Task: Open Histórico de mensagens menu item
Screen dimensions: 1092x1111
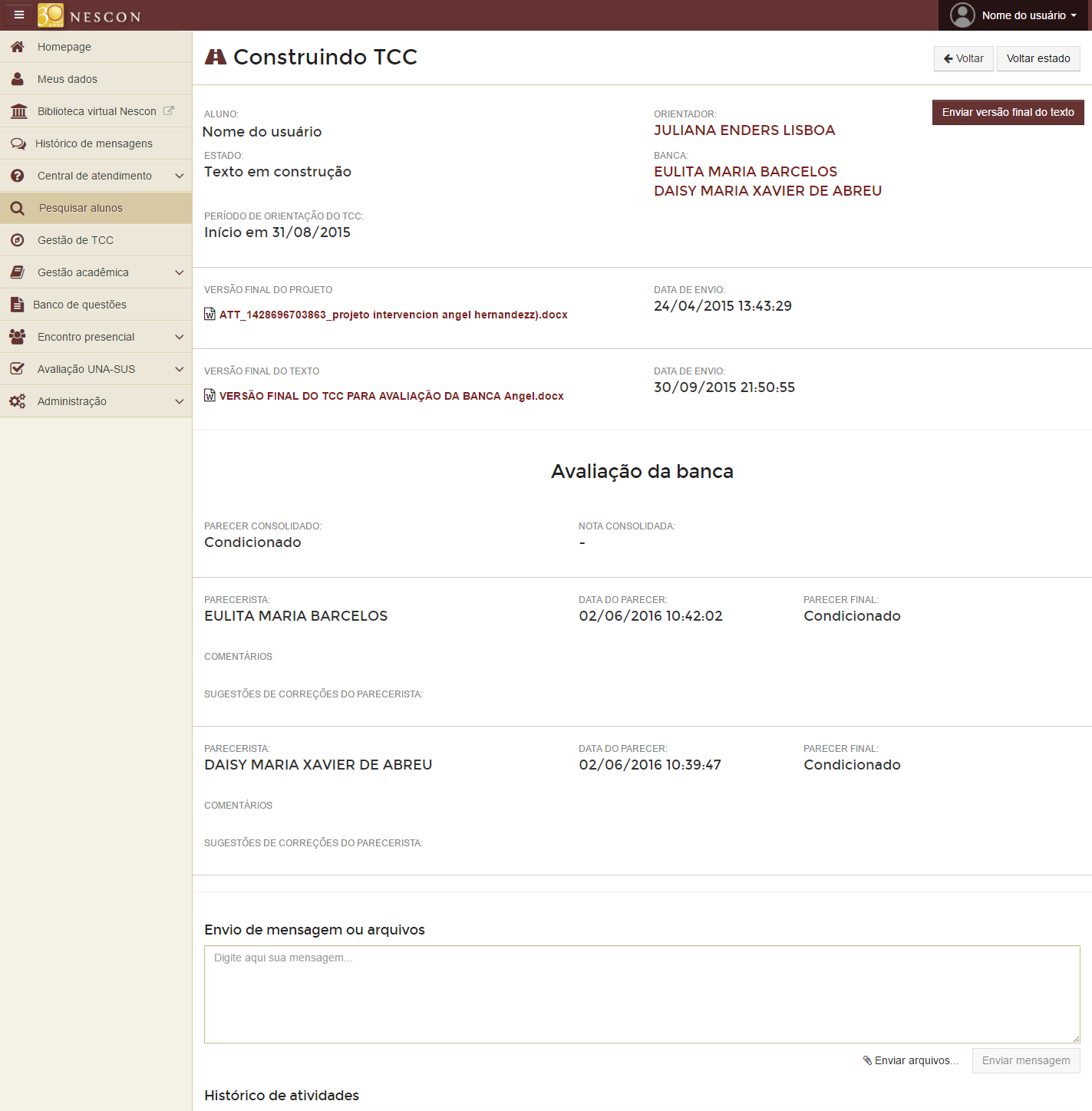Action: coord(96,143)
